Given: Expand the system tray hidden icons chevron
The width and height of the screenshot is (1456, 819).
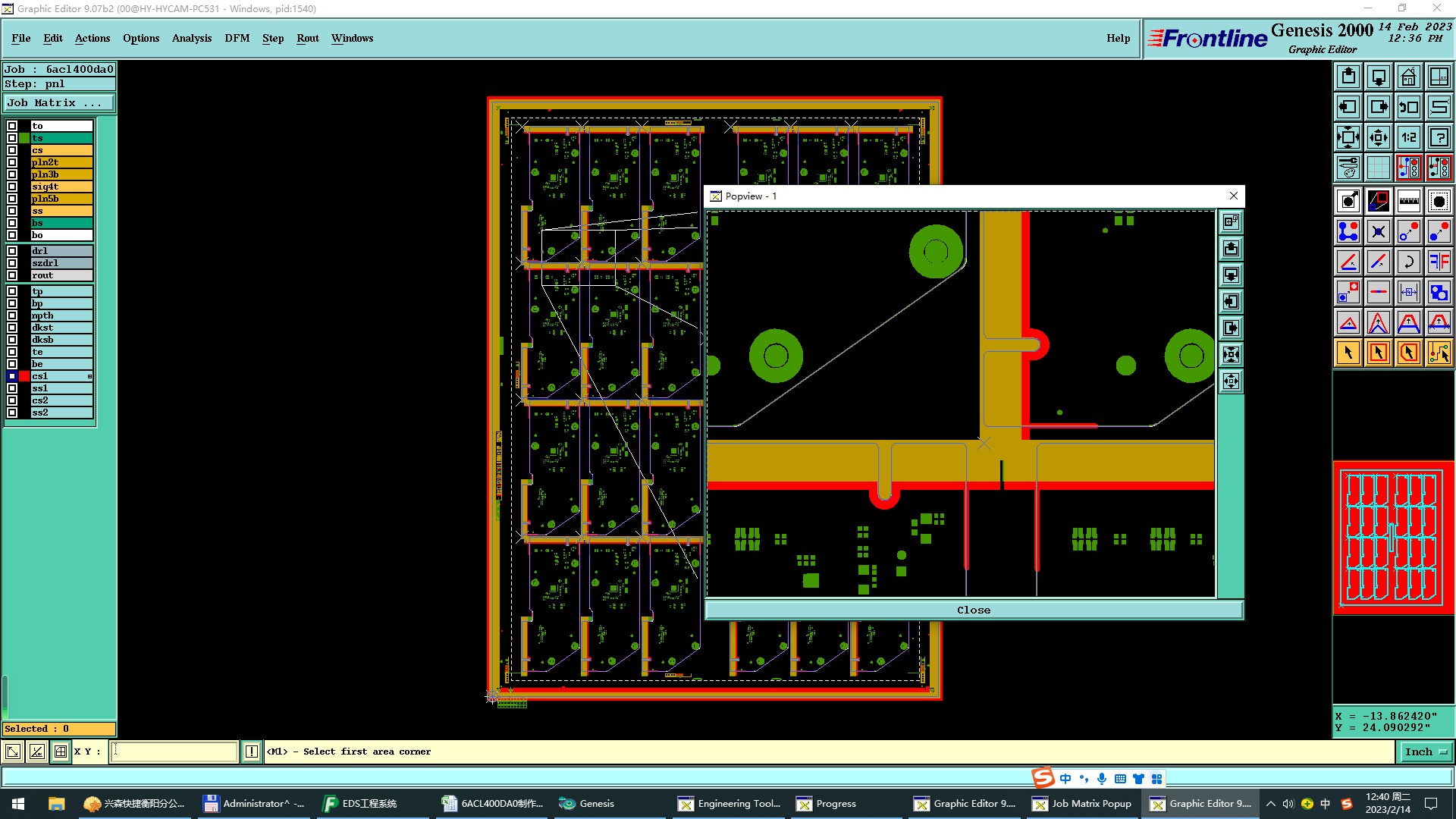Looking at the screenshot, I should pos(1271,804).
